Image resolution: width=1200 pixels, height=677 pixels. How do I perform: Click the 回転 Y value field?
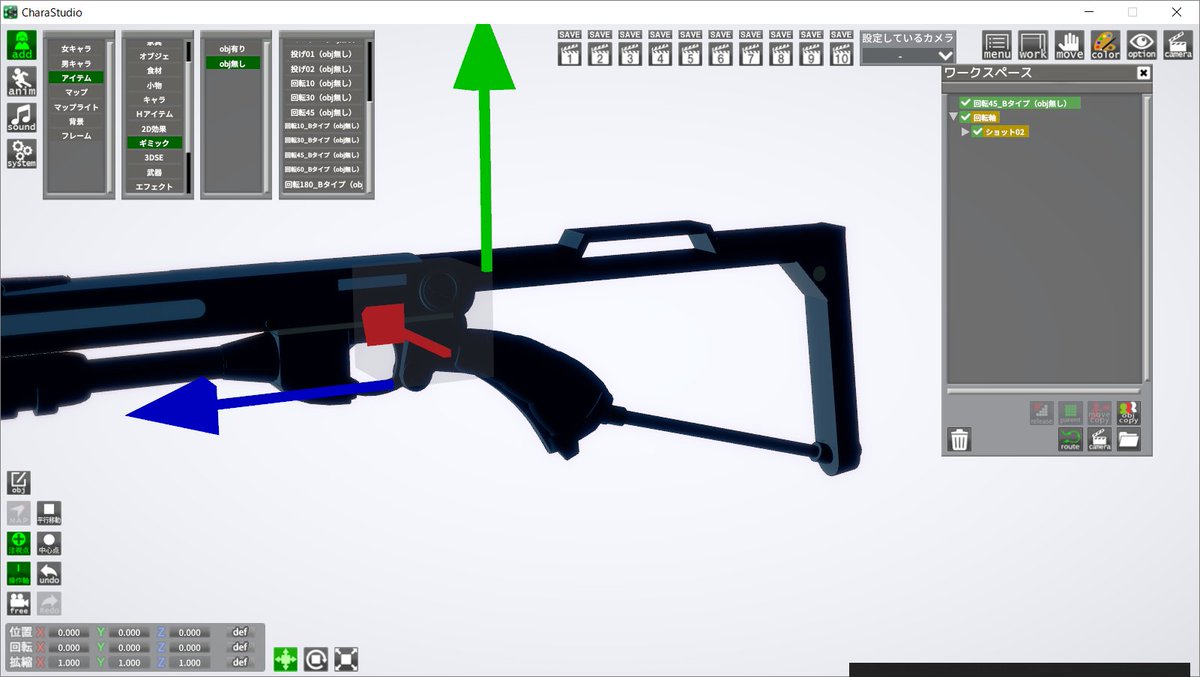pos(129,647)
